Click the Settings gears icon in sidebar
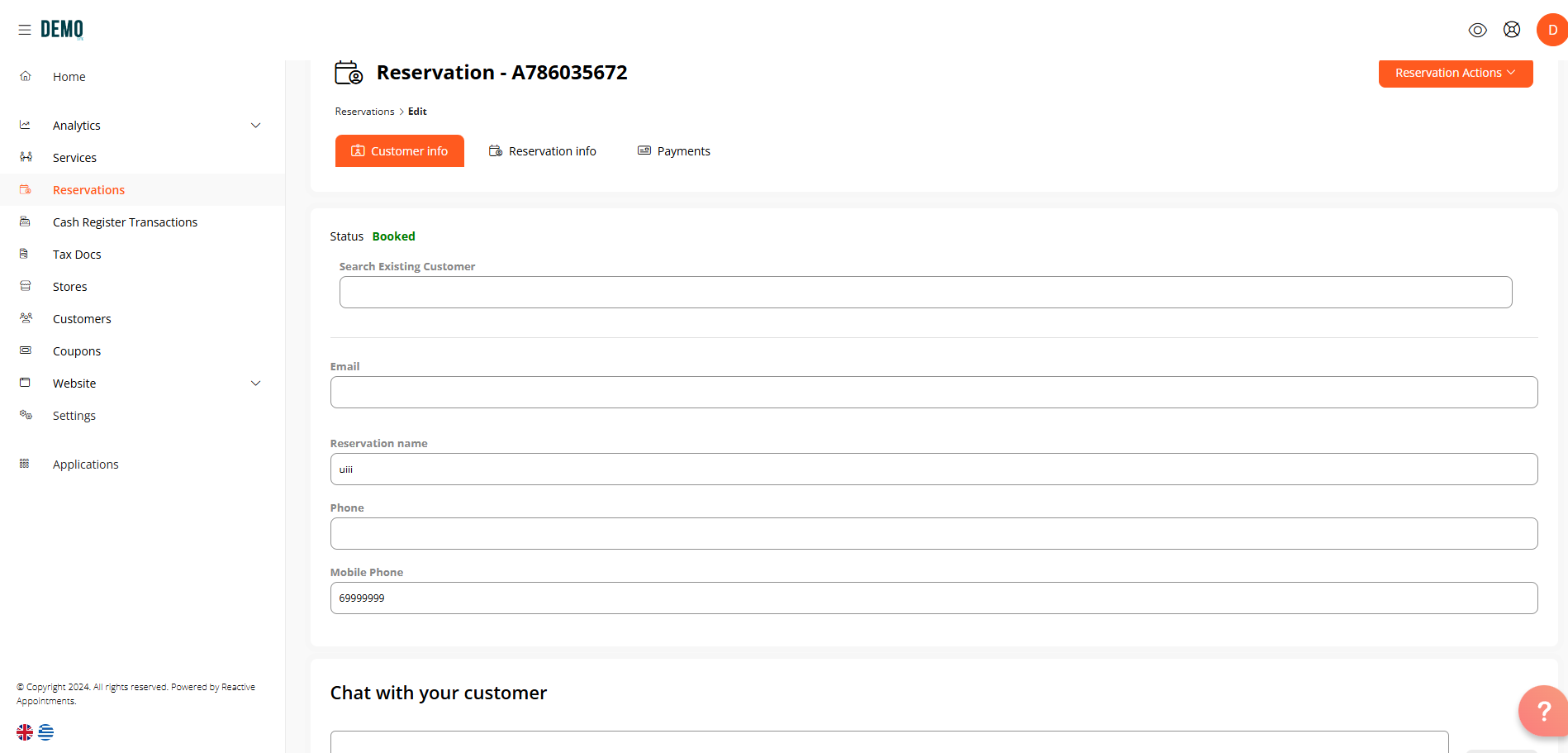The width and height of the screenshot is (1568, 753). tap(26, 415)
